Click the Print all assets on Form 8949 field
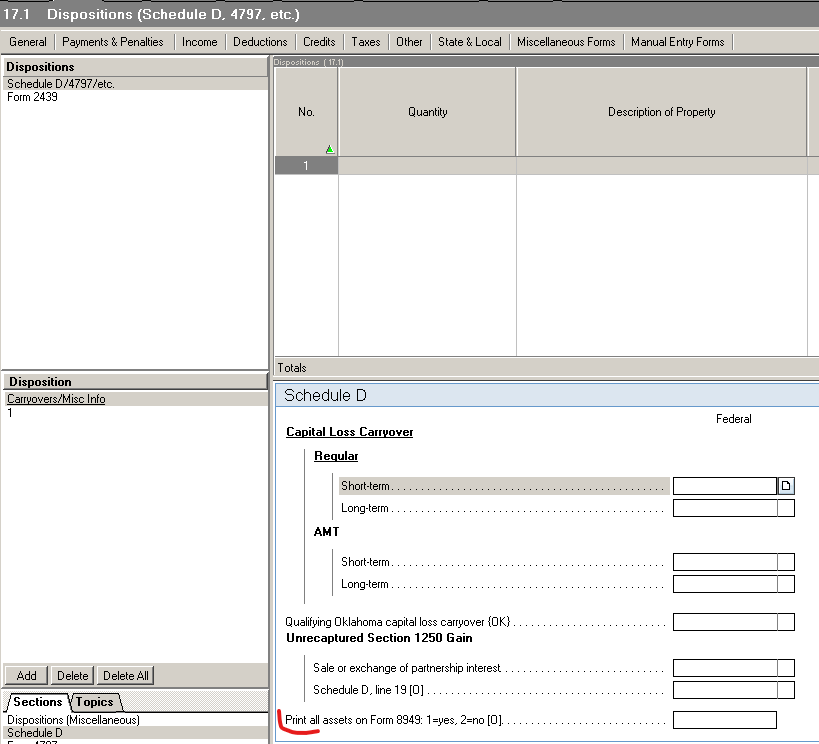The image size is (819, 744). click(725, 719)
